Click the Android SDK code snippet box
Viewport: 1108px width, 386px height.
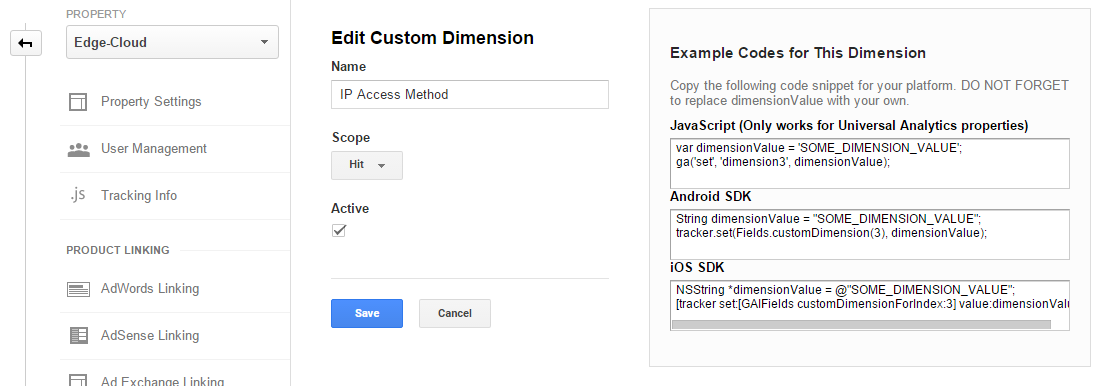coord(869,234)
